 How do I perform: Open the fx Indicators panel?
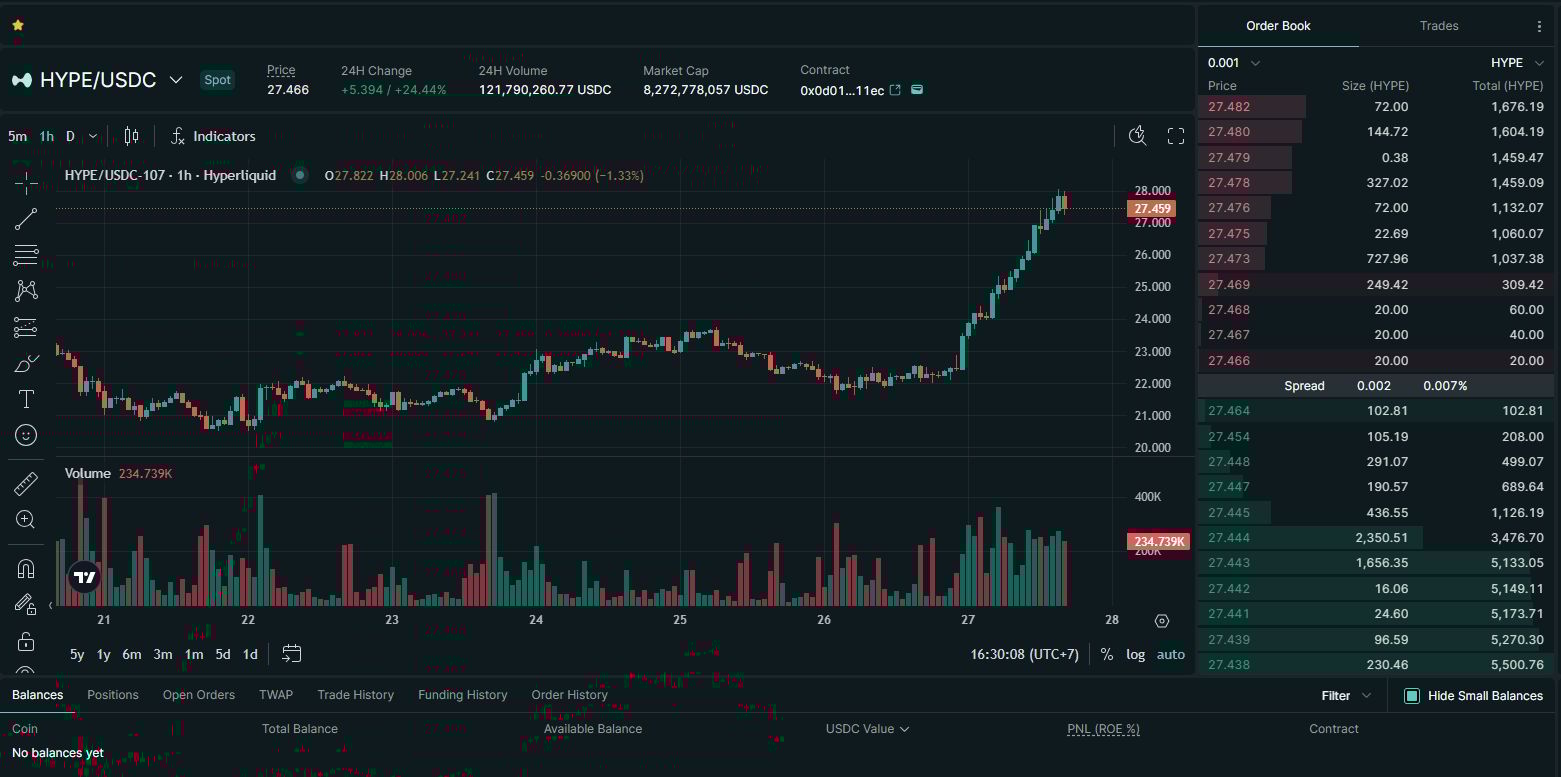click(x=213, y=135)
